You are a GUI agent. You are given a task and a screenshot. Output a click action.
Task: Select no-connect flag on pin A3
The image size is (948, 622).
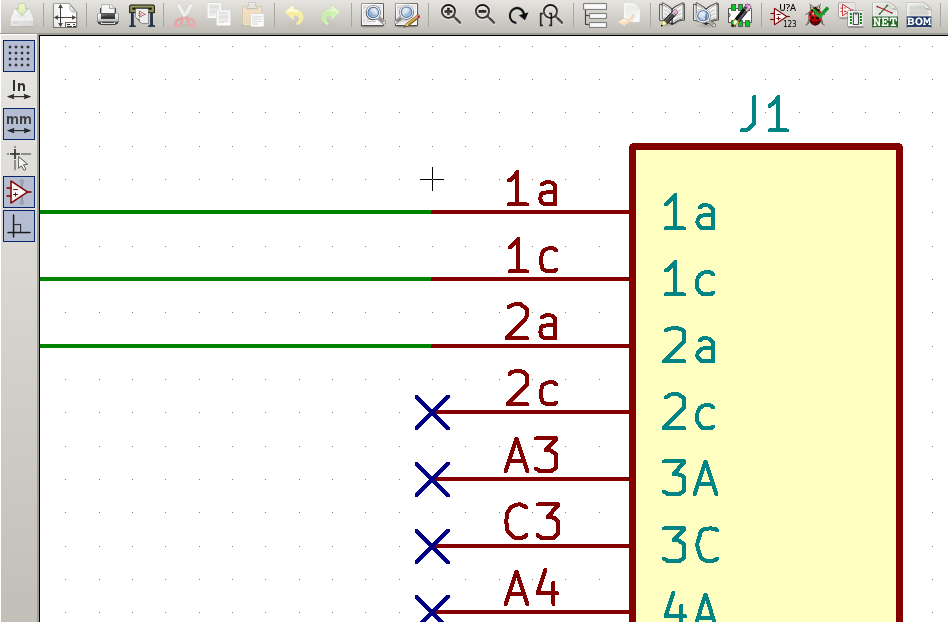[x=432, y=479]
